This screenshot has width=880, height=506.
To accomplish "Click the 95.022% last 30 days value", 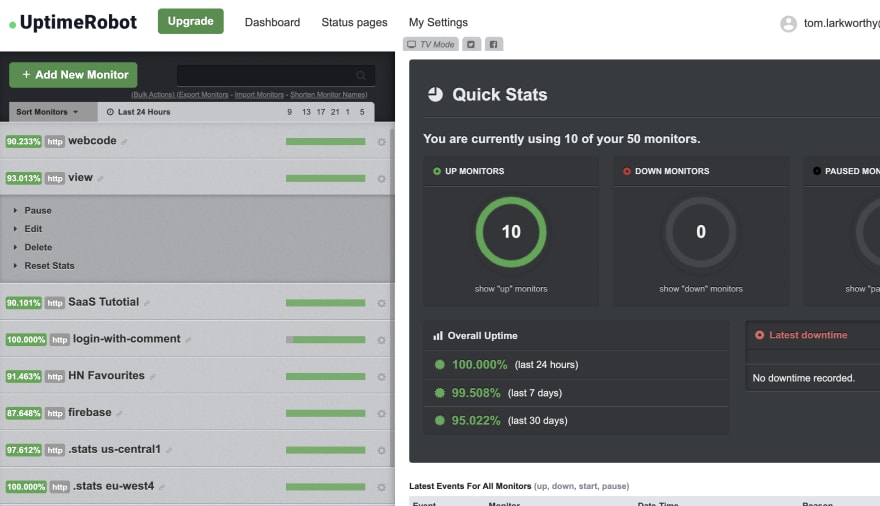I will tap(476, 421).
